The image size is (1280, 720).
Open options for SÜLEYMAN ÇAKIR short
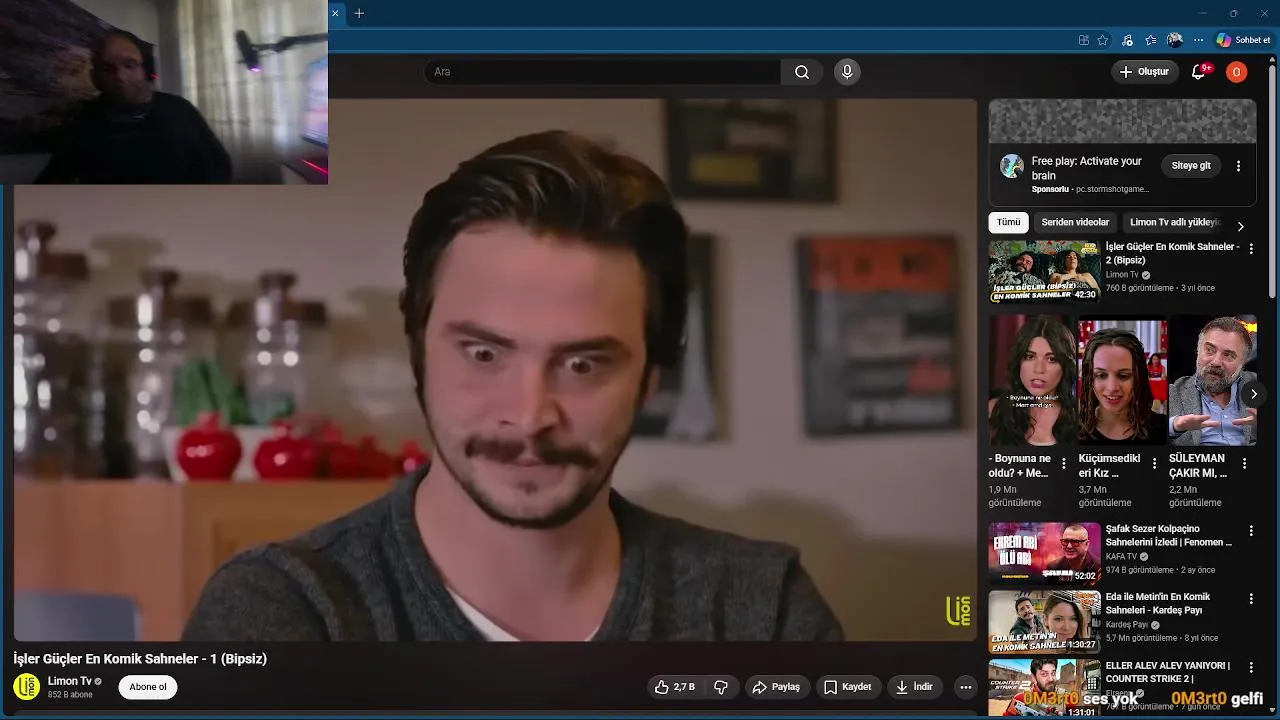1244,464
